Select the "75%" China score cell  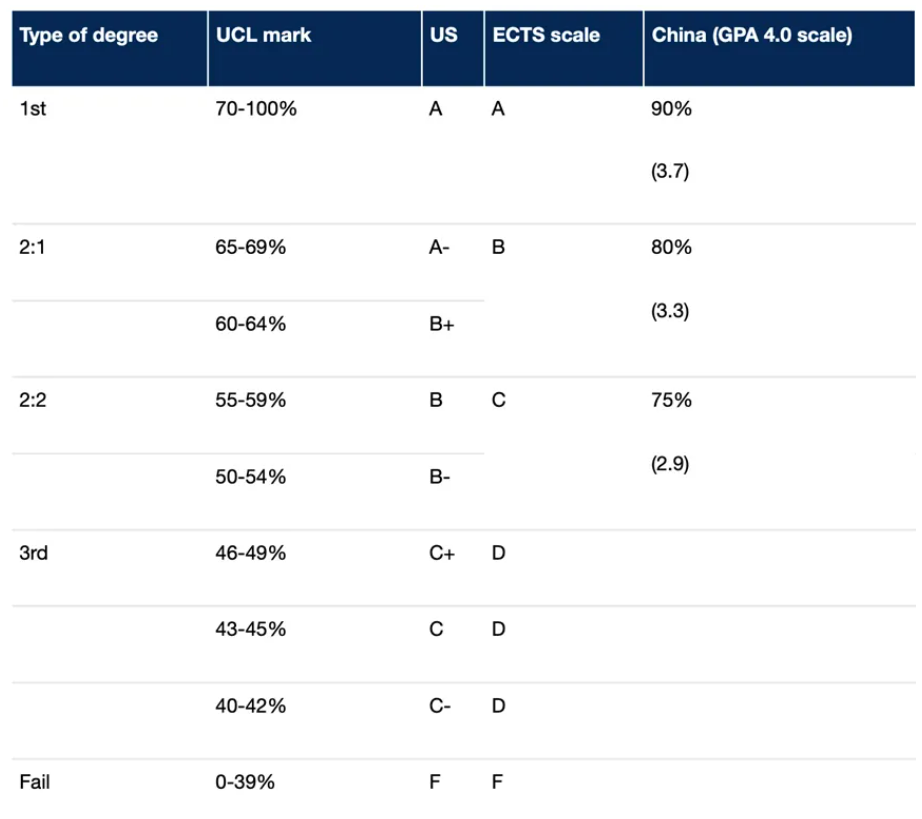point(671,400)
